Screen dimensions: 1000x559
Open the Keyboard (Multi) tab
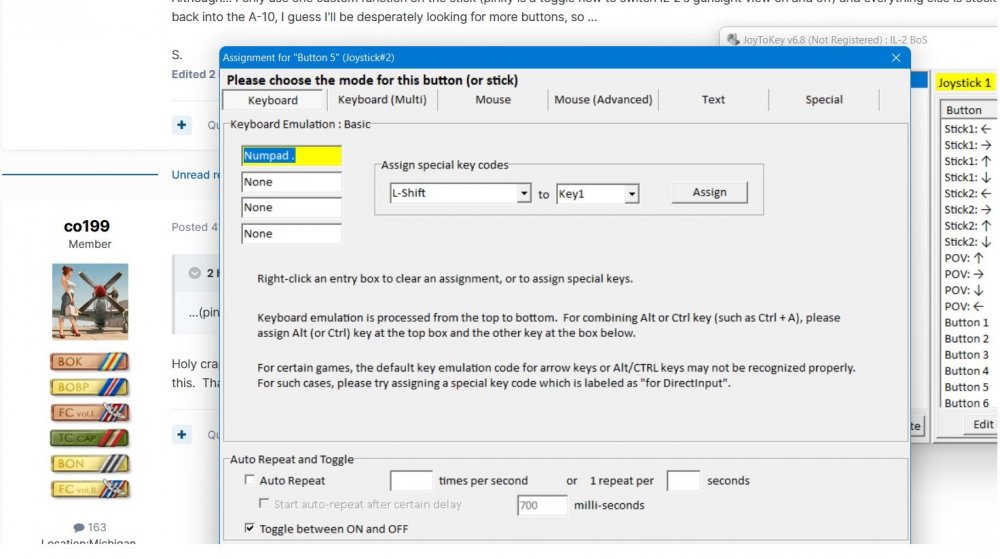click(382, 99)
